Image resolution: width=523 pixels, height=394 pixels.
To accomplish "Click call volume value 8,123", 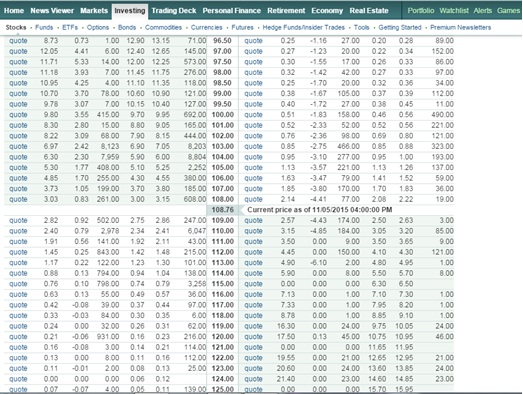I will [109, 146].
